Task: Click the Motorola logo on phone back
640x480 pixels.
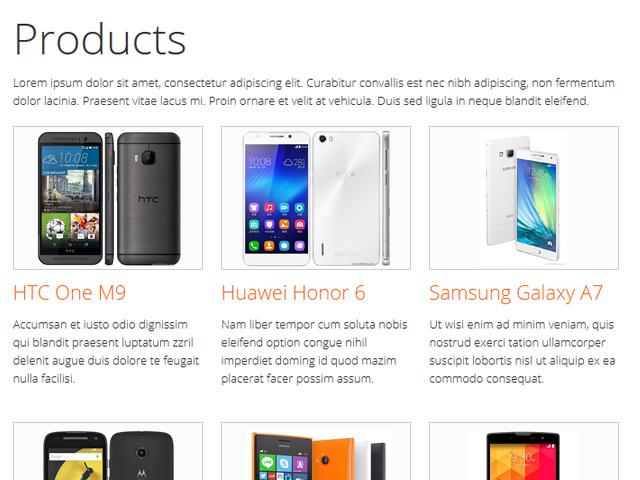Action: coord(141,473)
